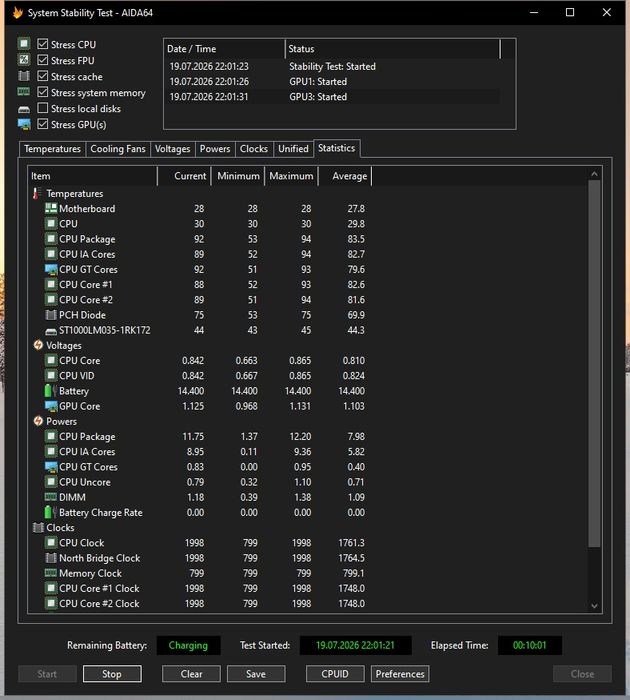630x700 pixels.
Task: Click the North Bridge Clock icon
Action: pos(51,558)
